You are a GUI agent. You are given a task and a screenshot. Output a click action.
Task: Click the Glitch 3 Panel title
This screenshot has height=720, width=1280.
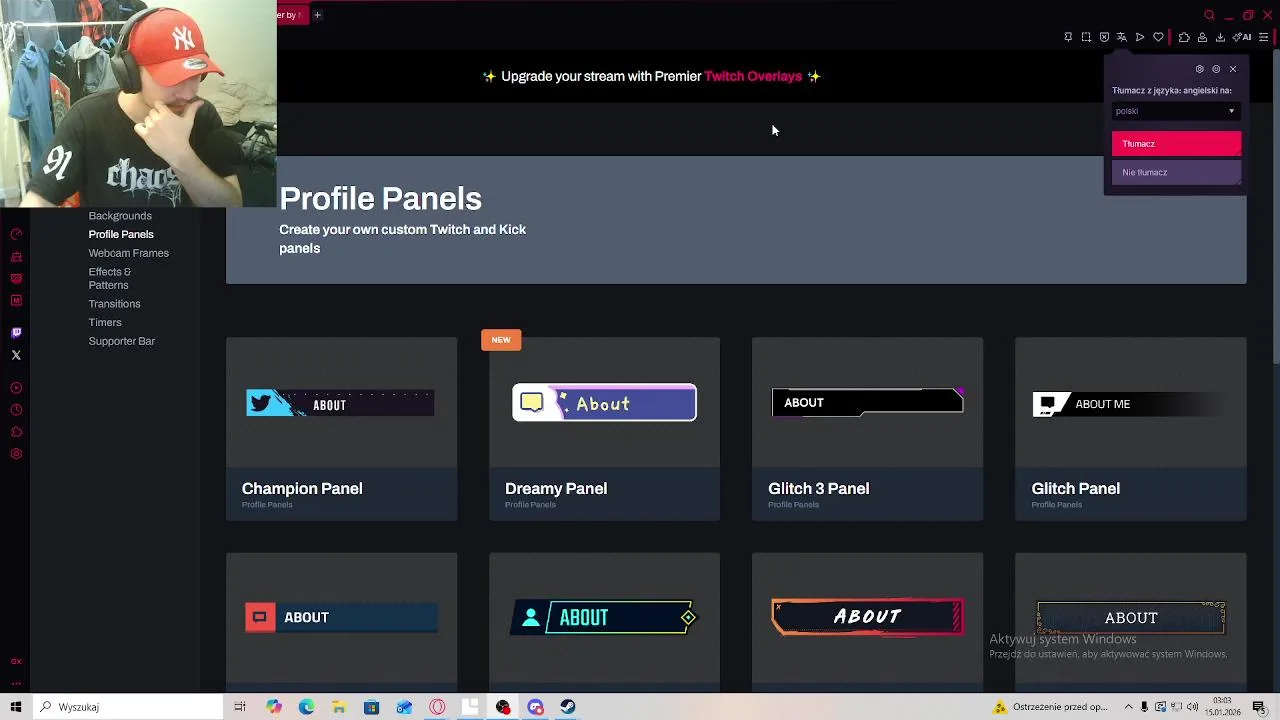coord(819,488)
